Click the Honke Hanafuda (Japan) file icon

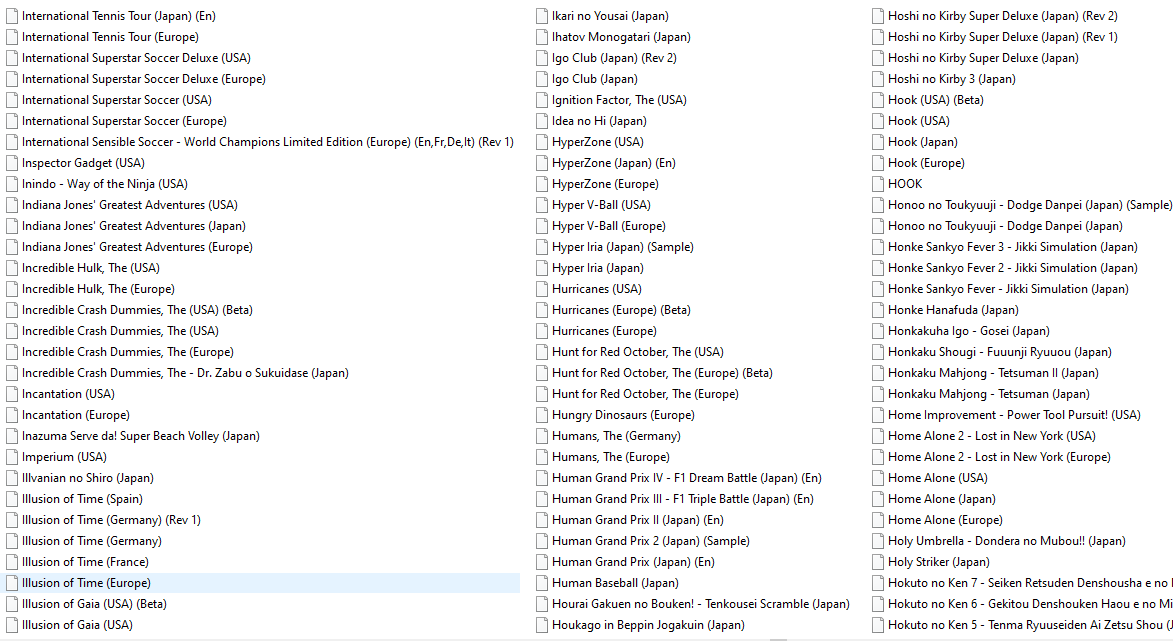[878, 310]
